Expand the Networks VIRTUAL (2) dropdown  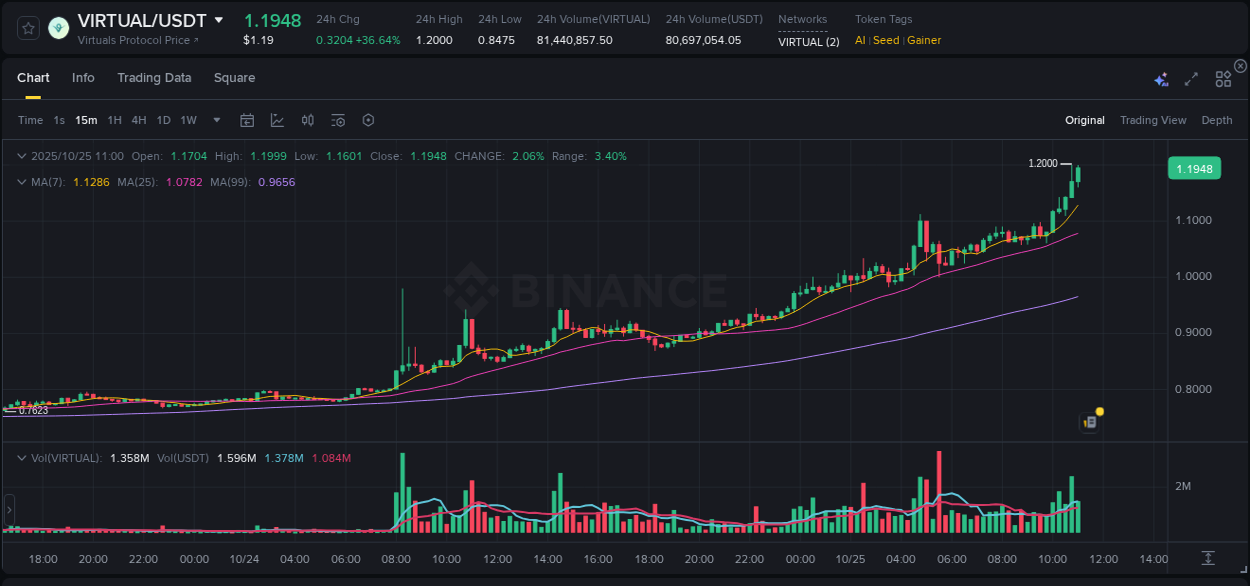click(808, 40)
